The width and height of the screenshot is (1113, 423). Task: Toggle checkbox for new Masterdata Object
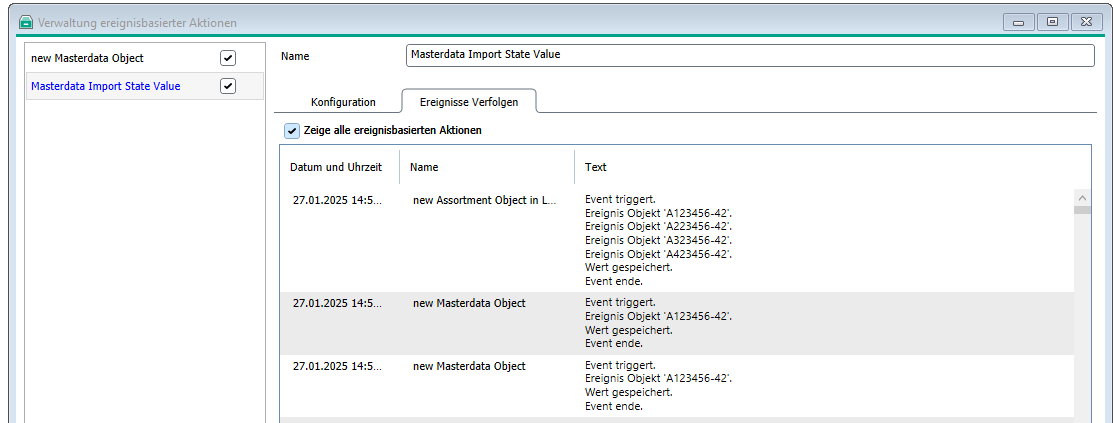pyautogui.click(x=228, y=58)
